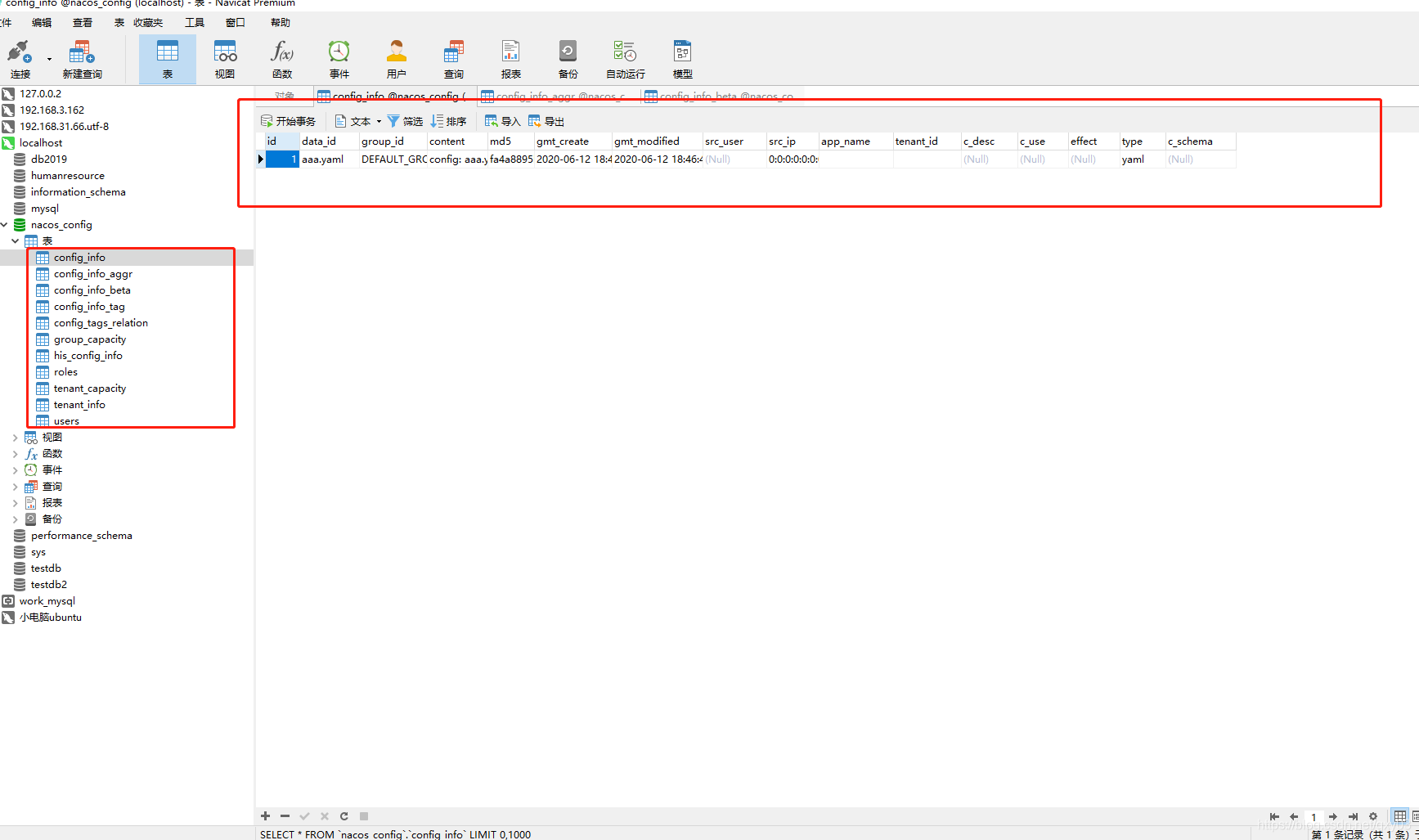
Task: Go to the next record page
Action: (1333, 816)
